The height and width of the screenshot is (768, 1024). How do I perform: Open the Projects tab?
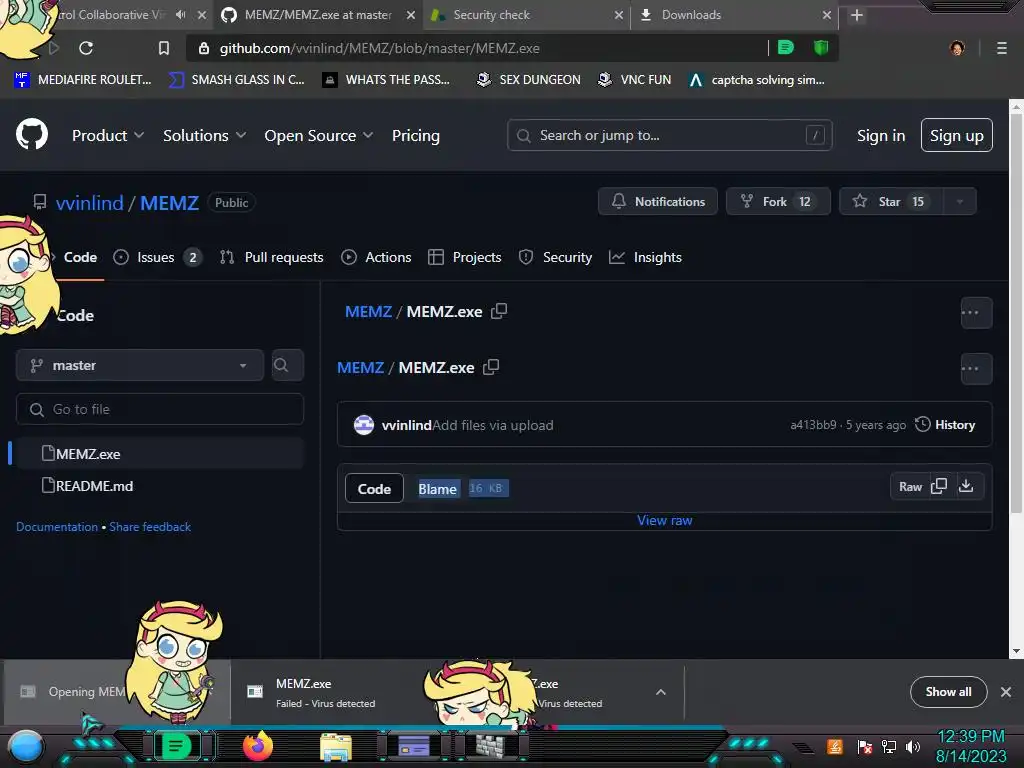pos(464,257)
